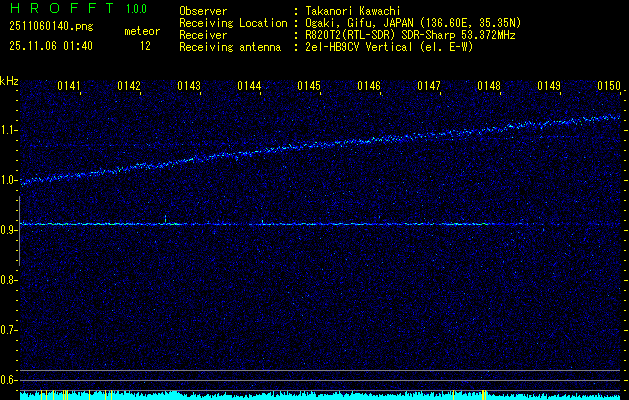The height and width of the screenshot is (400, 629).
Task: Click the meteor count value 12
Action: pyautogui.click(x=145, y=45)
